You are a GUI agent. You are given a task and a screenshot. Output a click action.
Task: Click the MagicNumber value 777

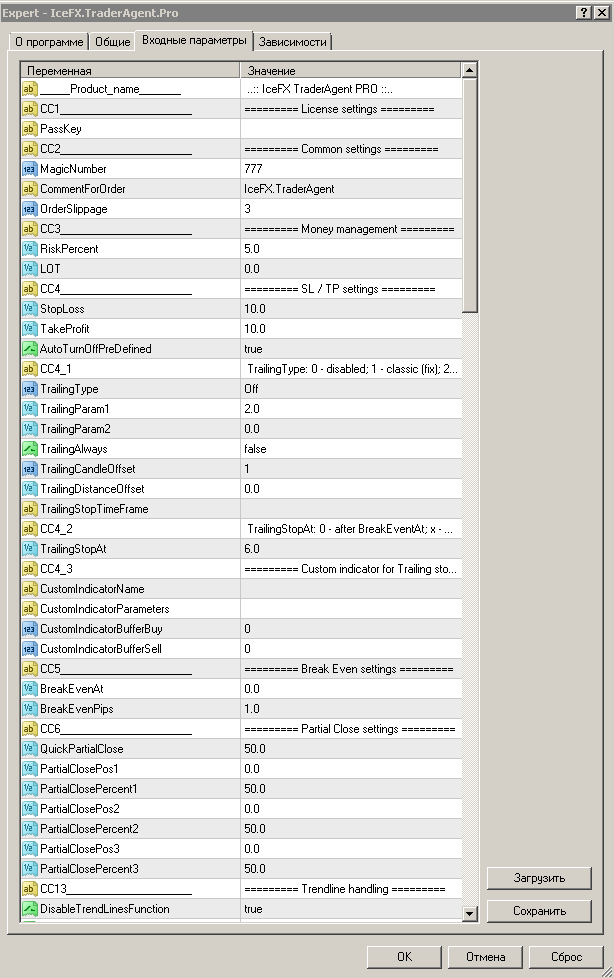[x=253, y=169]
